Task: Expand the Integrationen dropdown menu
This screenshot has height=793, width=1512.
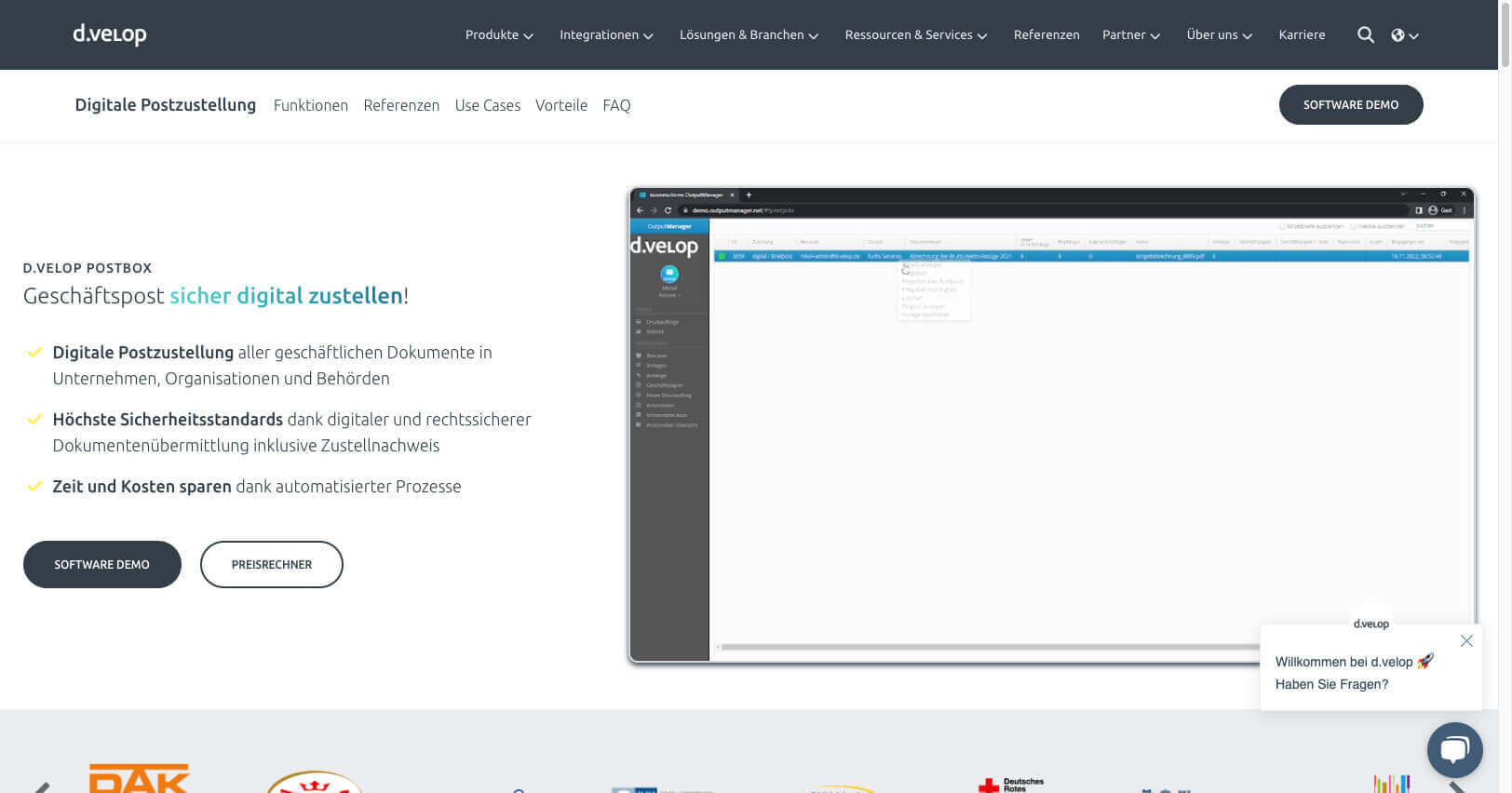Action: click(x=606, y=35)
